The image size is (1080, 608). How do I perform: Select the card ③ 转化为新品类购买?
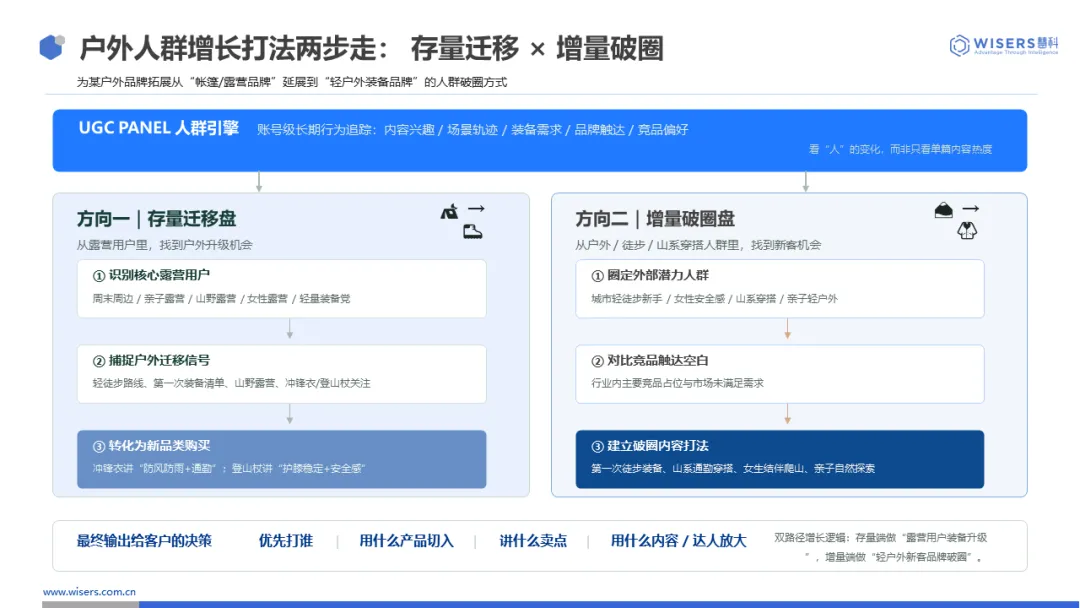(282, 459)
